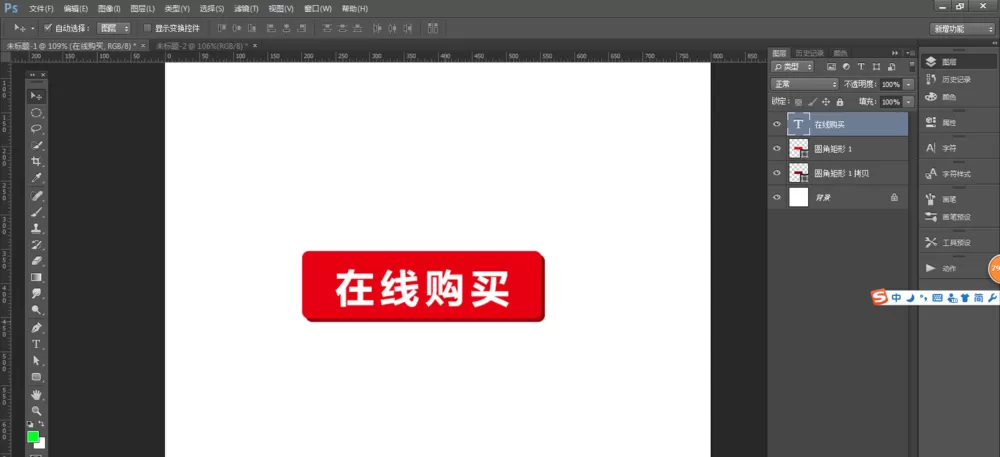
Task: Open the 文件(F) menu
Action: [x=41, y=9]
